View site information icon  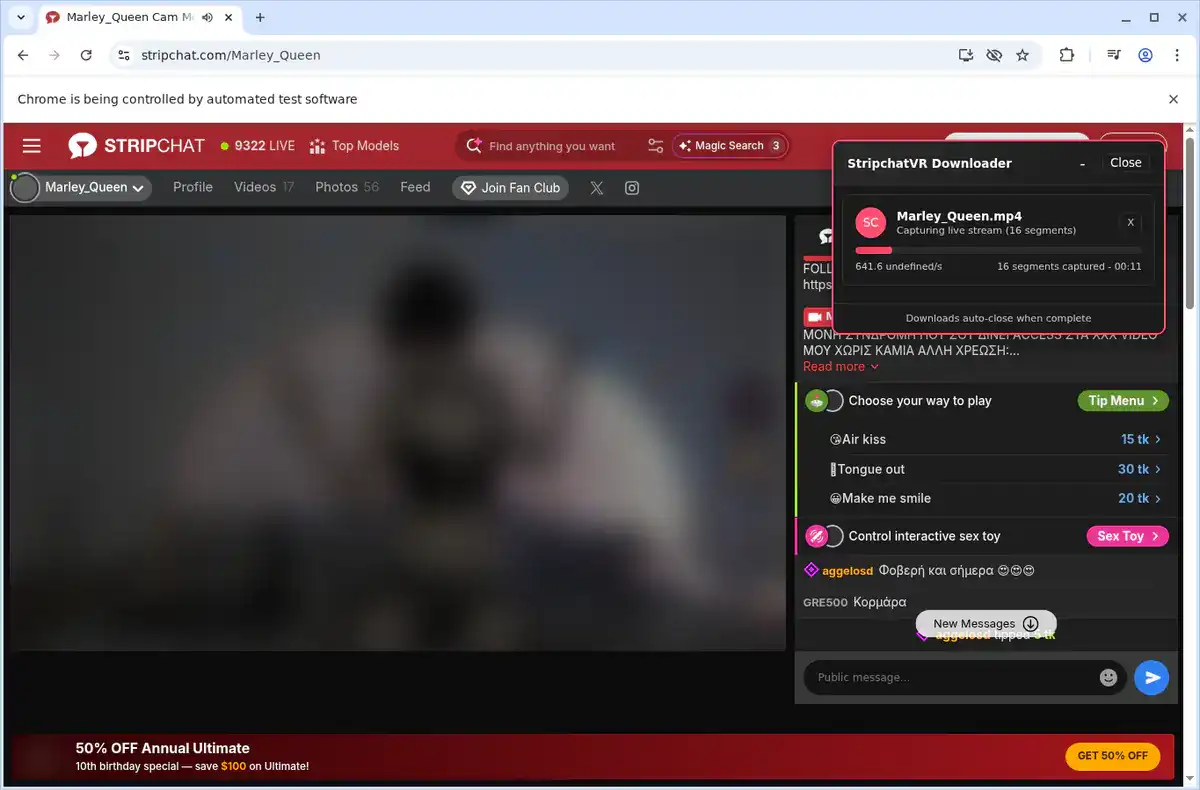[x=124, y=55]
